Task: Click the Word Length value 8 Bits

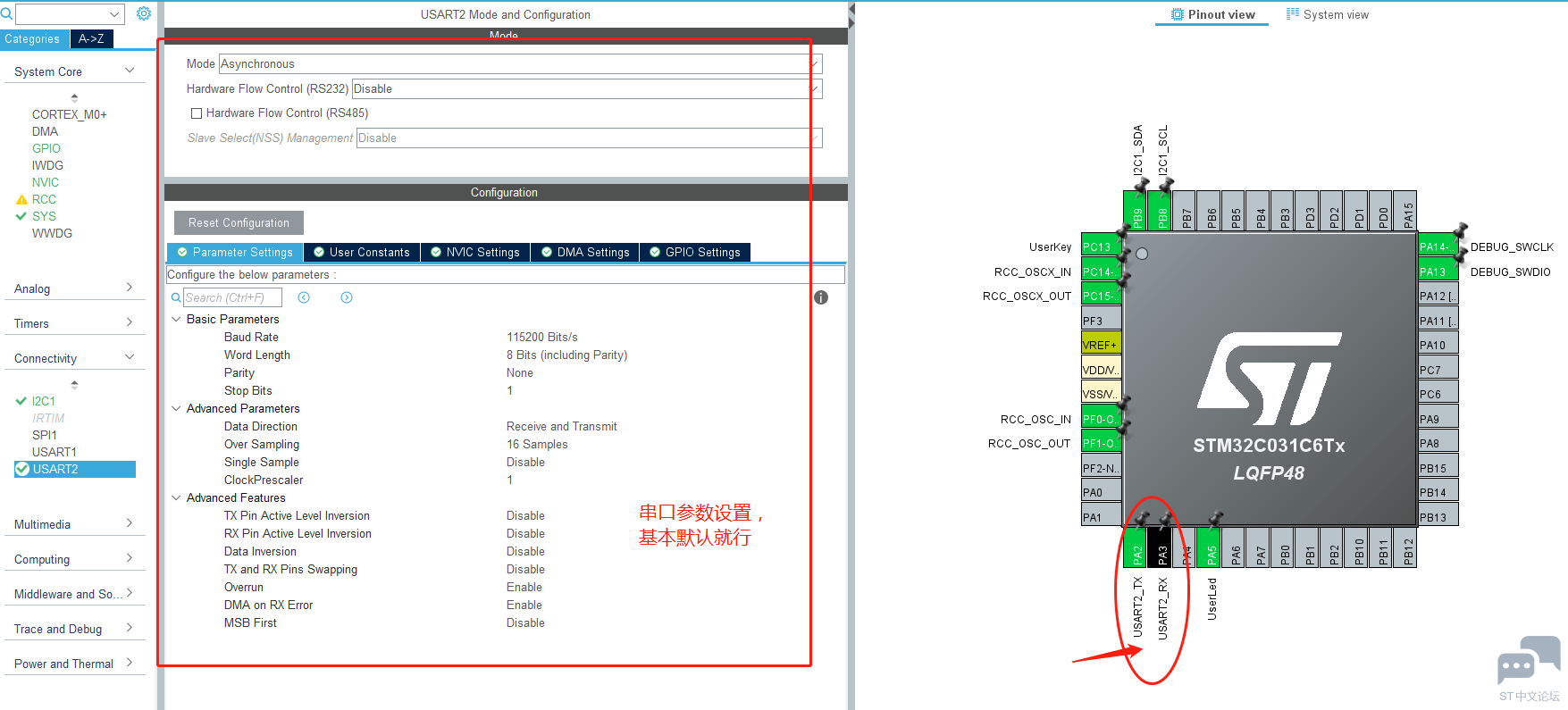Action: (567, 355)
